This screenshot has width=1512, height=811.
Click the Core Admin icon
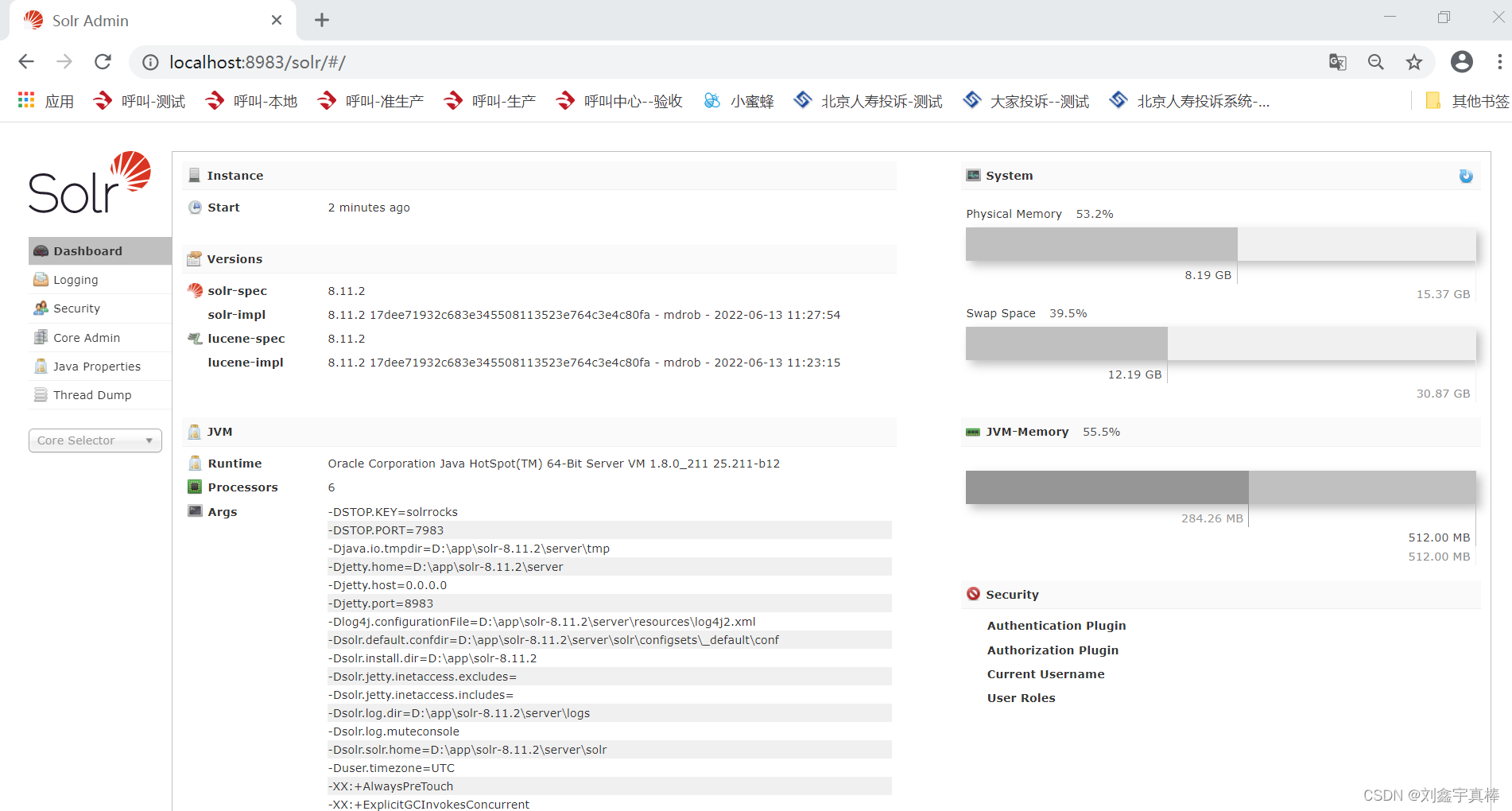[41, 337]
